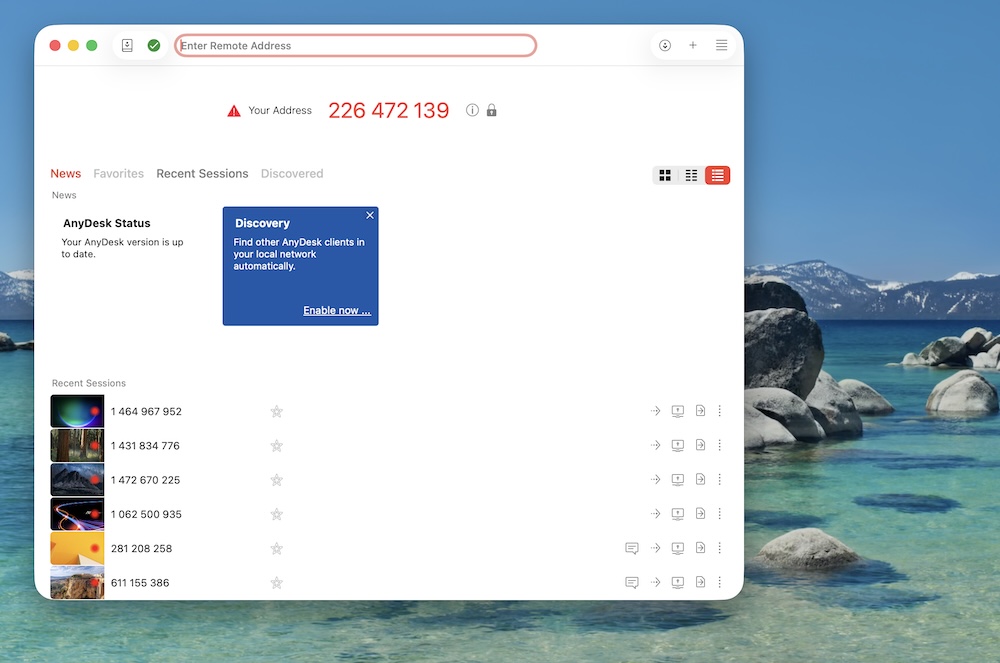Open more options for 1 472 670 225

coord(719,479)
